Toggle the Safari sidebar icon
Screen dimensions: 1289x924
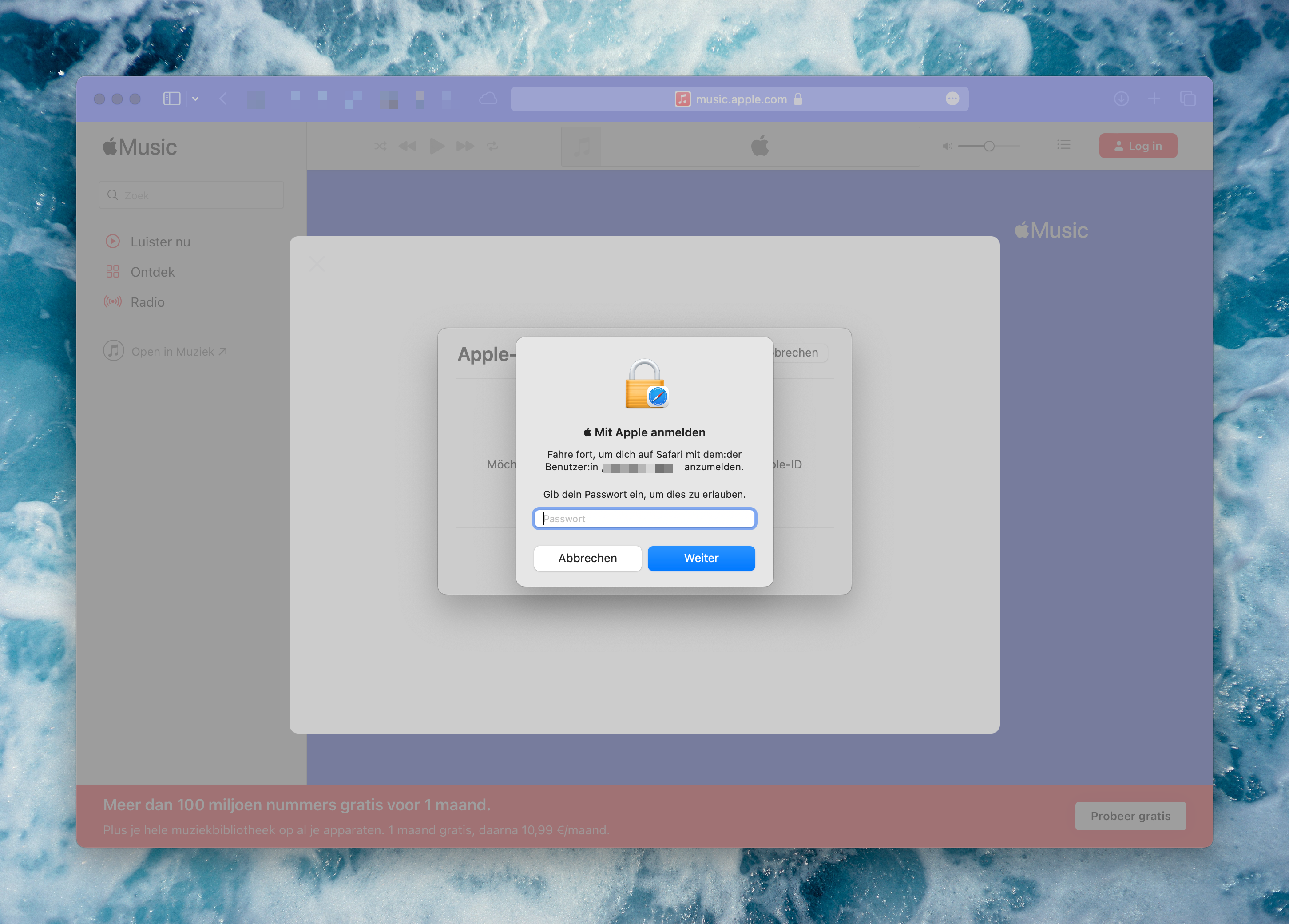(172, 98)
